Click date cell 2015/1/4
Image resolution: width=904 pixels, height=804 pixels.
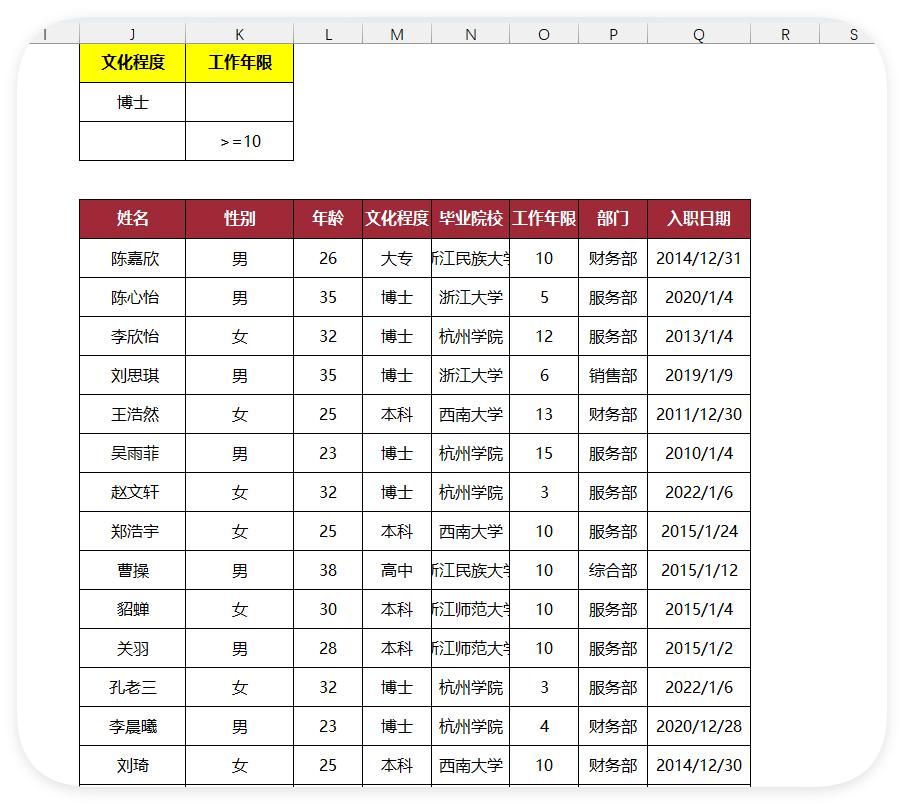[x=699, y=609]
